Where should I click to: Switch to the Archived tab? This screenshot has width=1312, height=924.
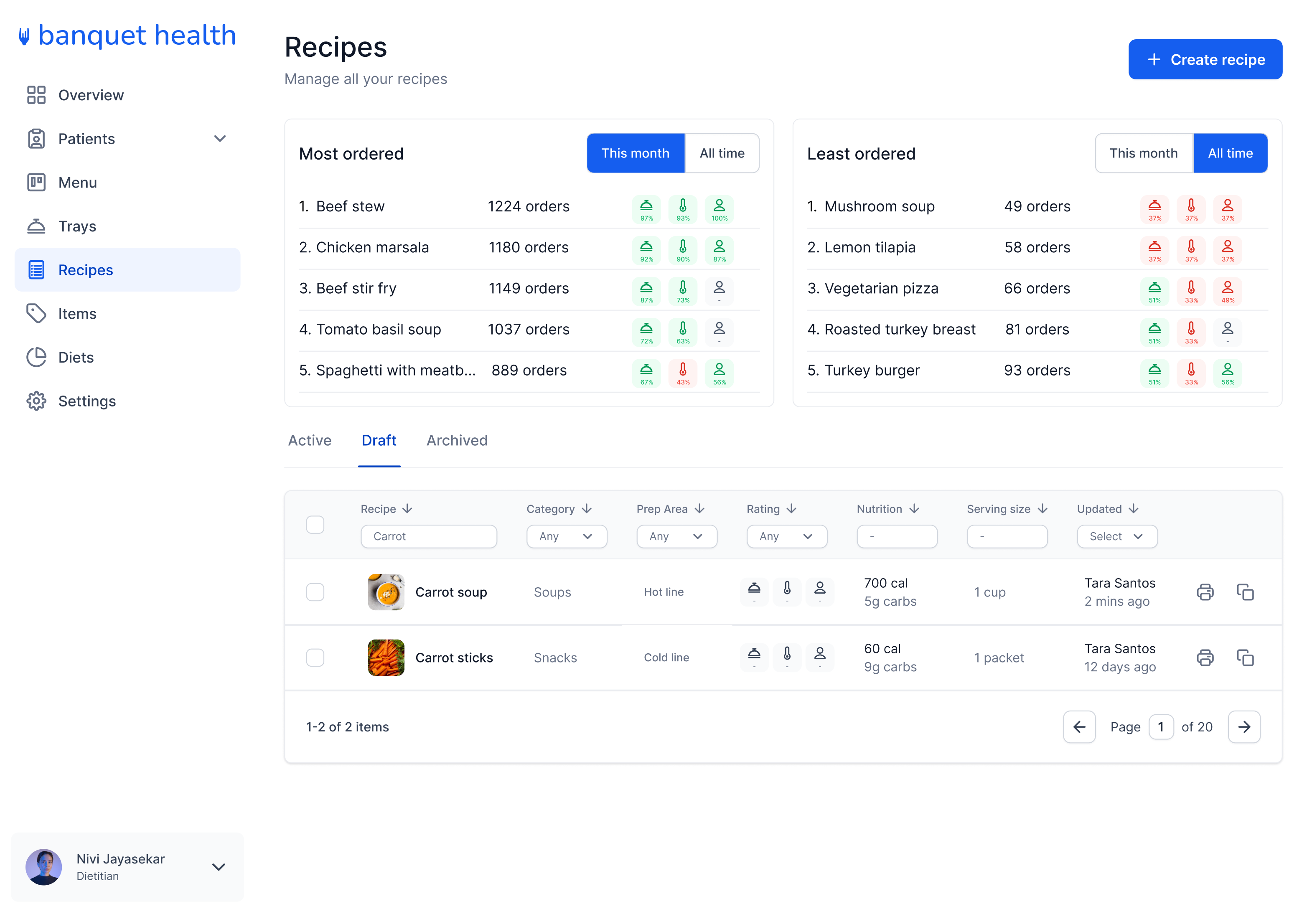457,440
